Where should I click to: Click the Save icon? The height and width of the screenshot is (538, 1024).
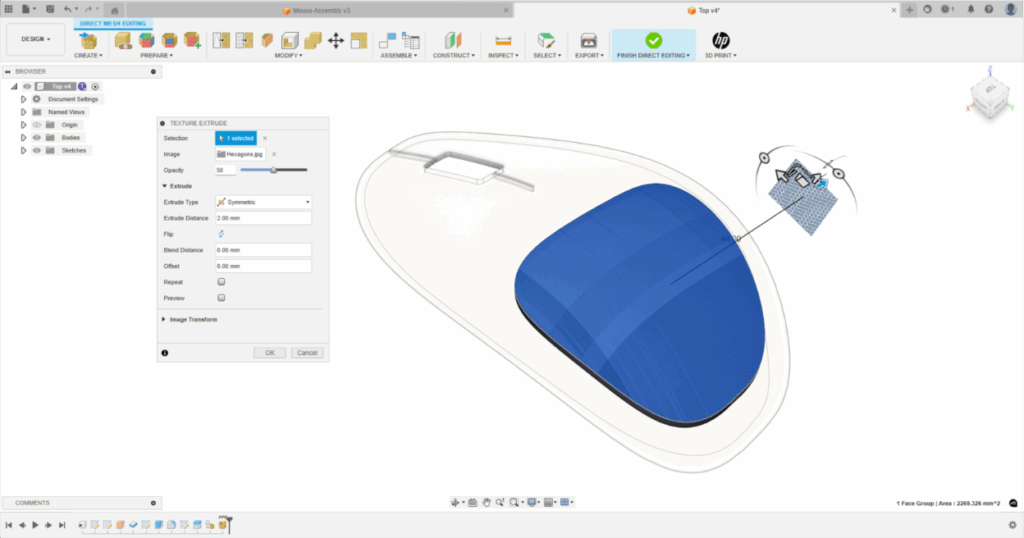(50, 9)
